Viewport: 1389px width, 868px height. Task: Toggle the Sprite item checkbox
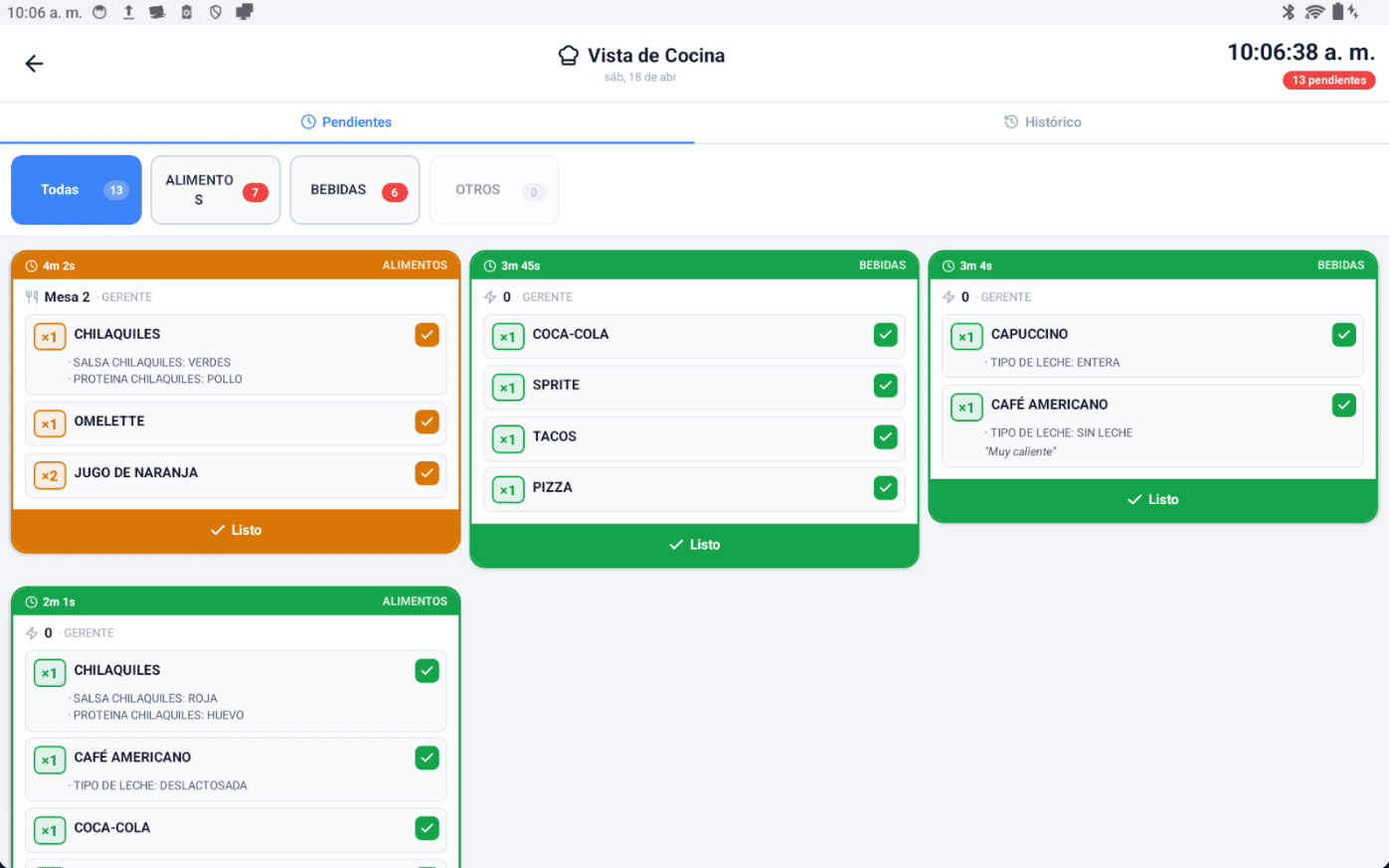885,386
